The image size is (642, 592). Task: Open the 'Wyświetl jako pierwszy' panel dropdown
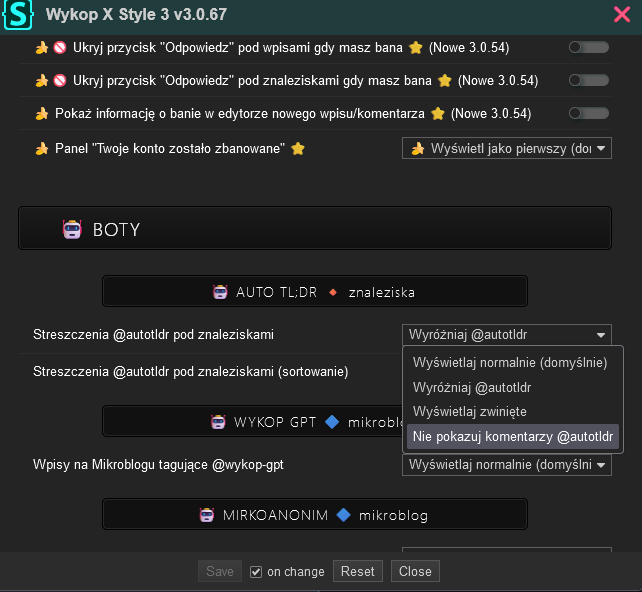[506, 149]
